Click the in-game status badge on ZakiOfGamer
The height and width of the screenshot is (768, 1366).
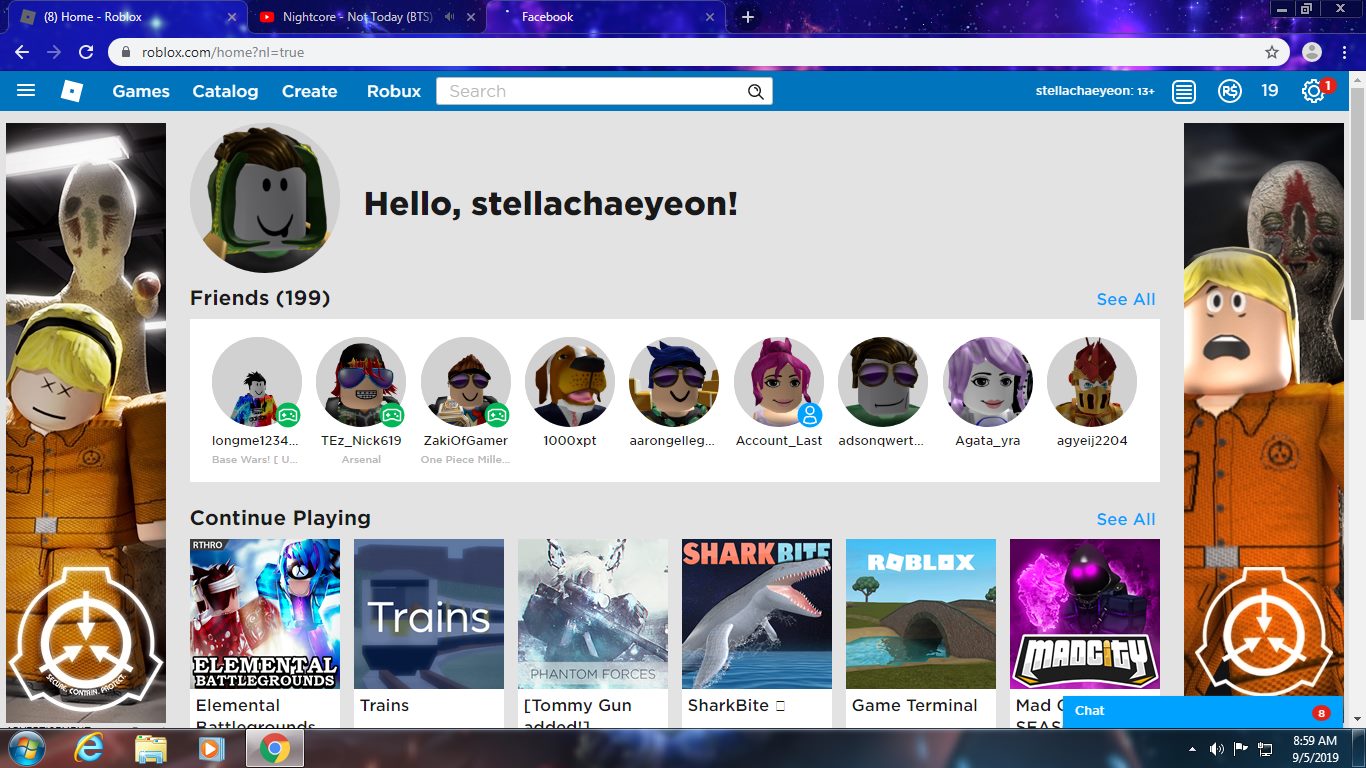click(497, 414)
